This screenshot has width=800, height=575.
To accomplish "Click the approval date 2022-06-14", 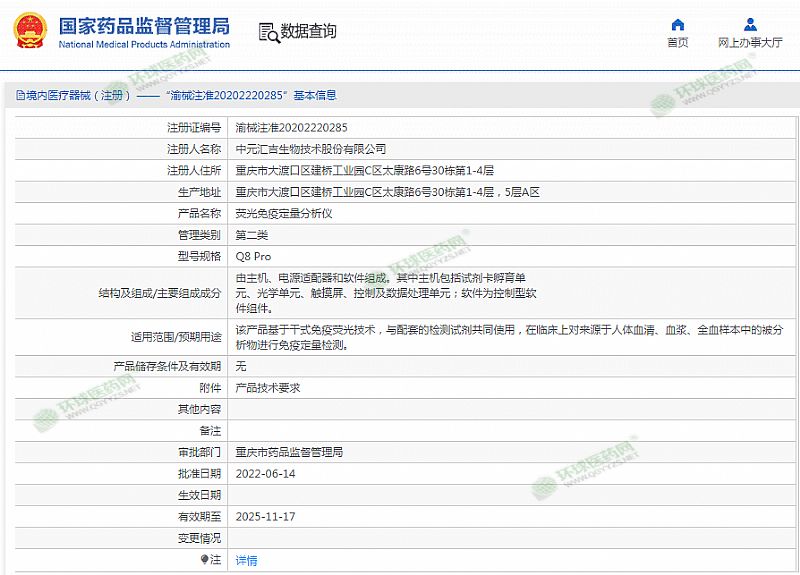I will click(x=265, y=473).
